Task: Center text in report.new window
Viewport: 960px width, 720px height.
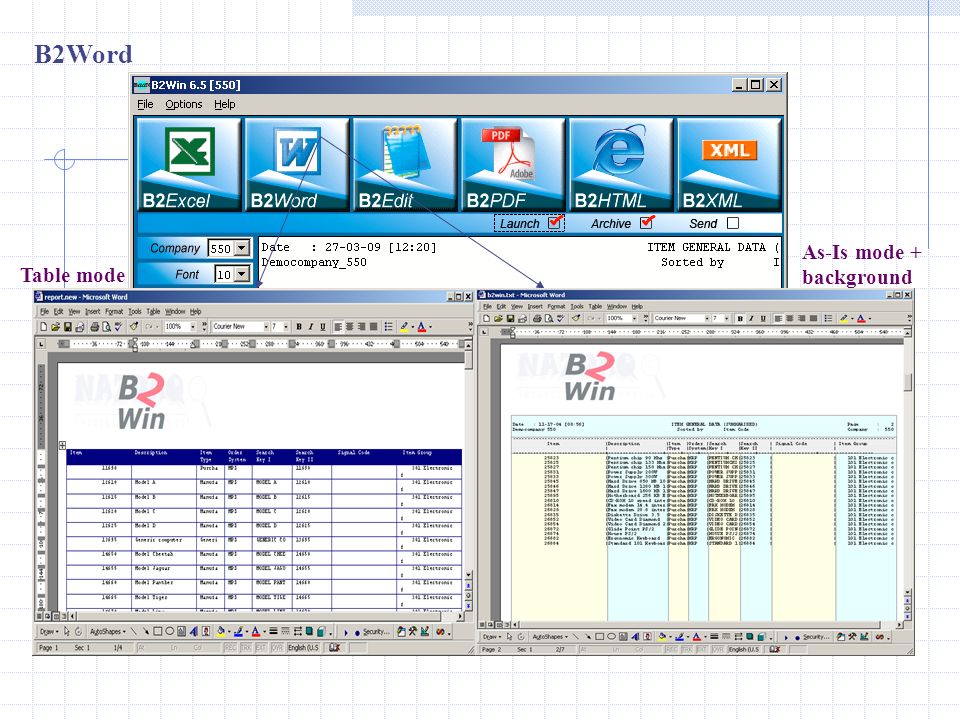Action: point(350,327)
